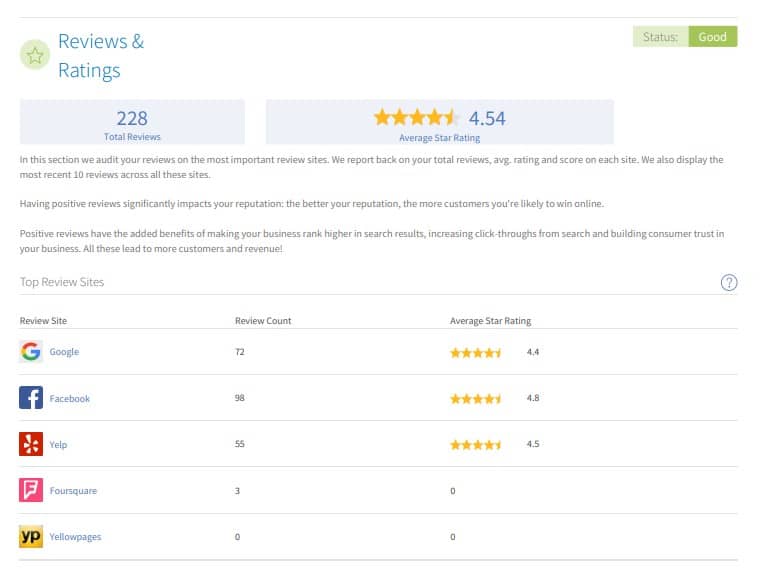
Task: Open the Yelp review site link
Action: [59, 445]
